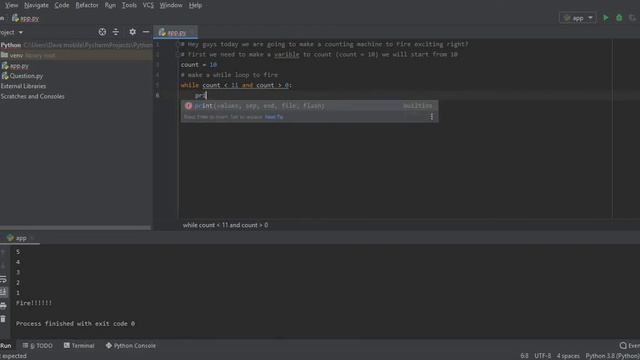Click 'Fire!!!!!!' in console output
This screenshot has height=360, width=640.
pyautogui.click(x=34, y=303)
